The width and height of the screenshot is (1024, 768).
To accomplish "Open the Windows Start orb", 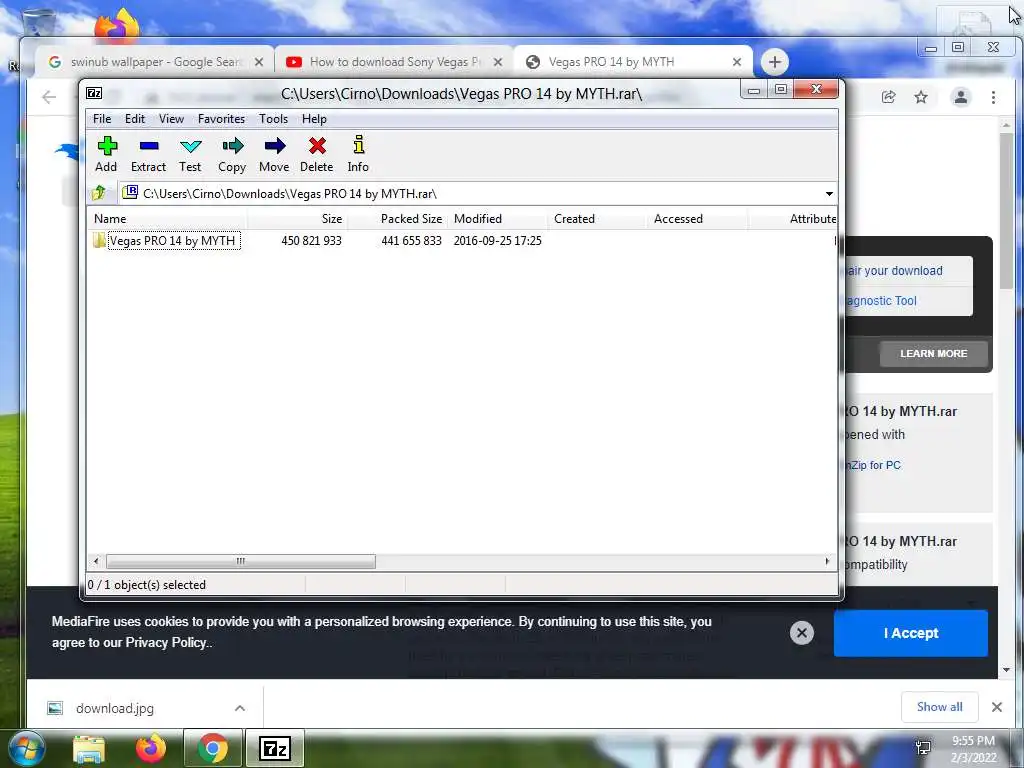I will point(27,748).
